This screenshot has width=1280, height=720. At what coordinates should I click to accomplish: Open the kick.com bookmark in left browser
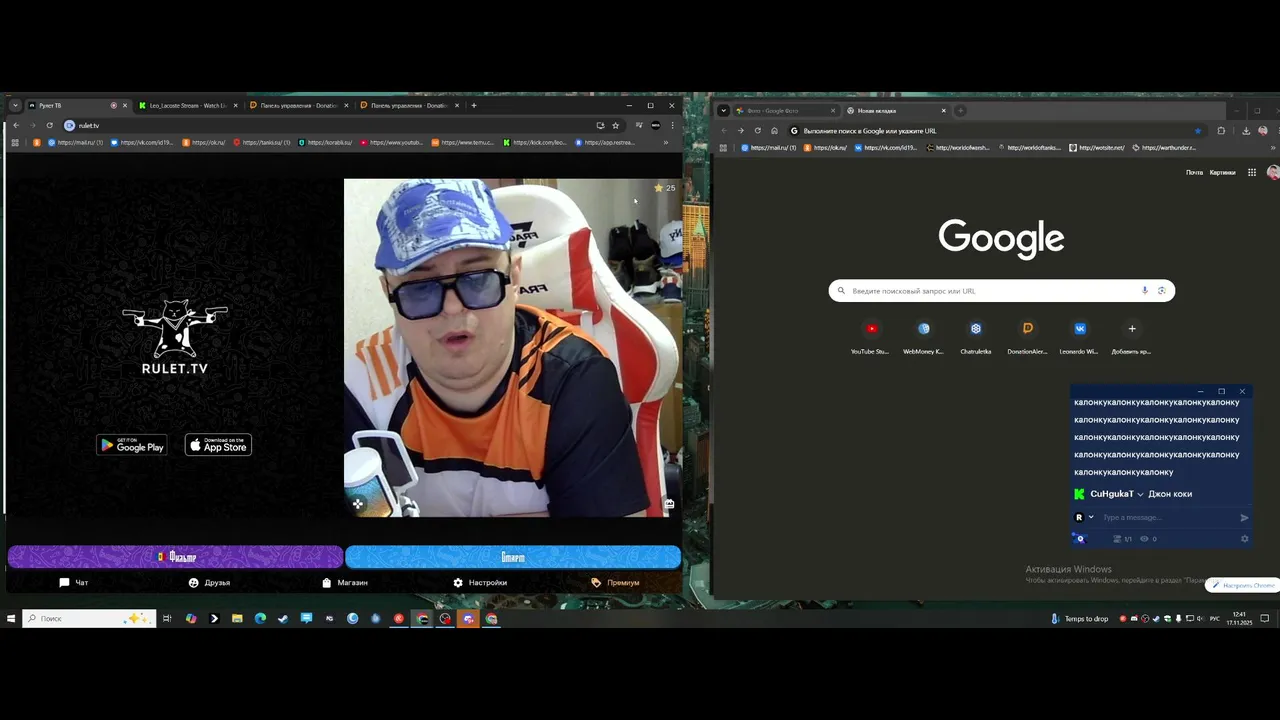click(535, 142)
